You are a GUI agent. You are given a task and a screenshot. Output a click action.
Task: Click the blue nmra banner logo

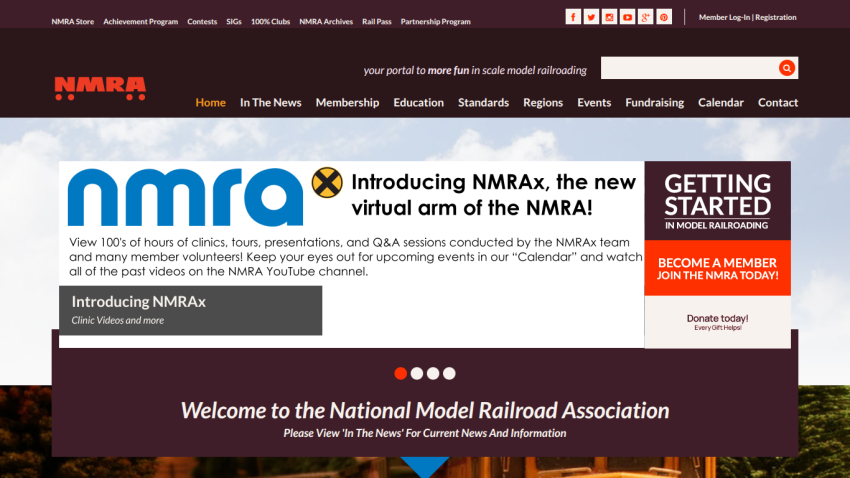185,197
